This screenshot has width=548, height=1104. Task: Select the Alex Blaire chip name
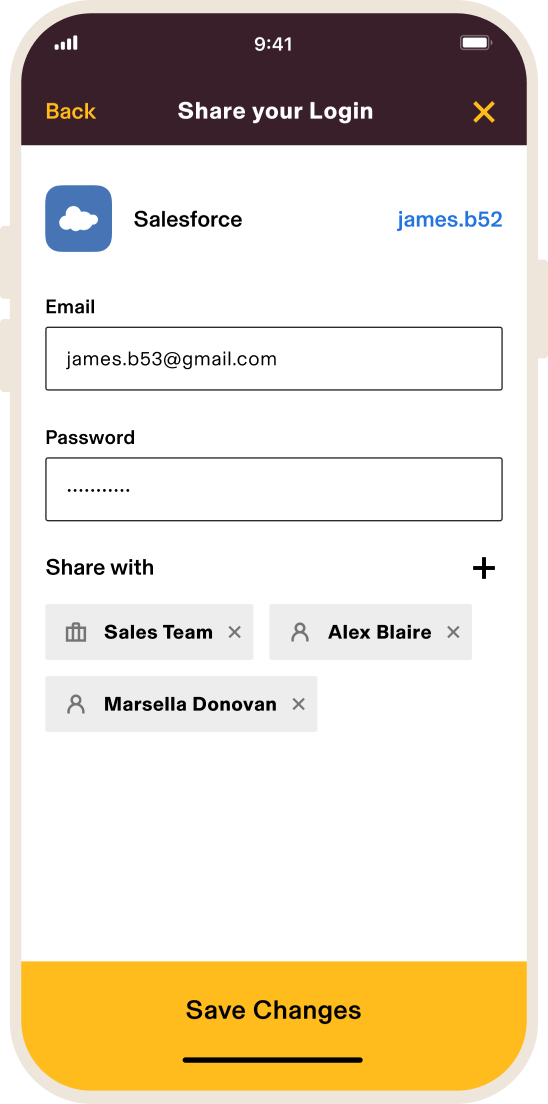[380, 632]
